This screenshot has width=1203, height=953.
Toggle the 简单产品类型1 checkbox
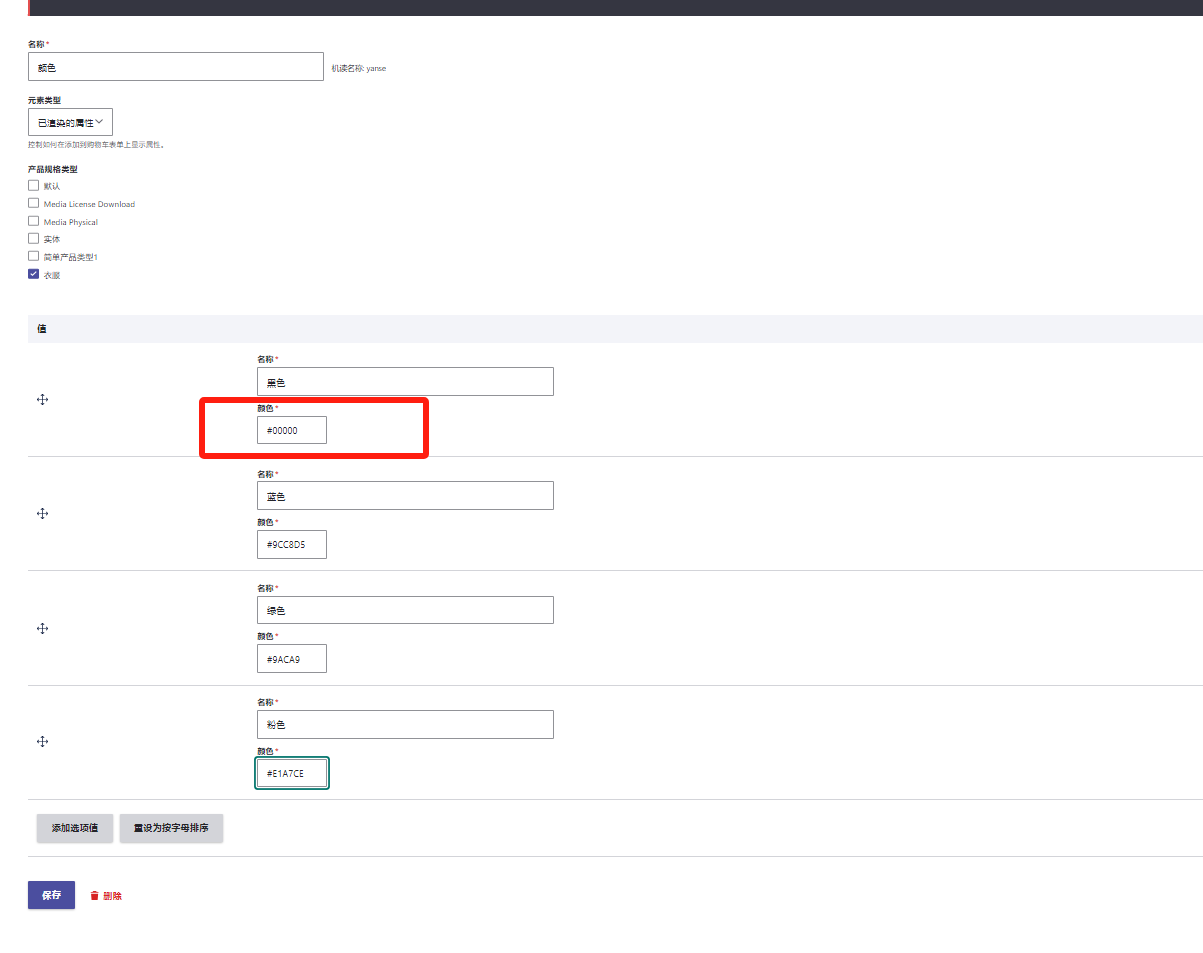pos(34,256)
